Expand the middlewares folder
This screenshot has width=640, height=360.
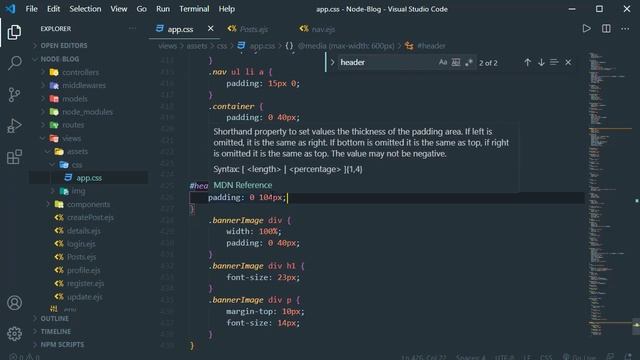84,85
